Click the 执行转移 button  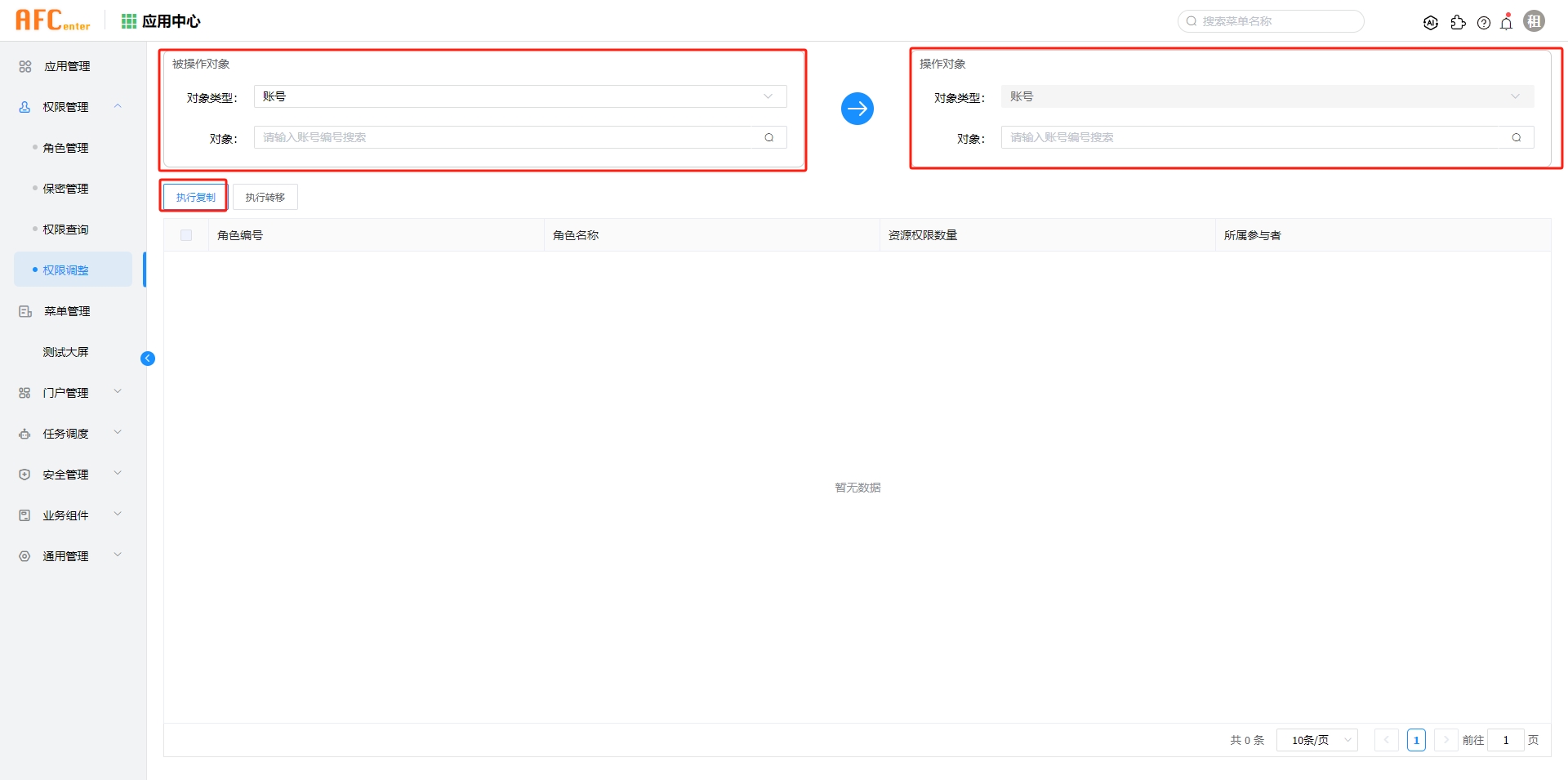[265, 196]
